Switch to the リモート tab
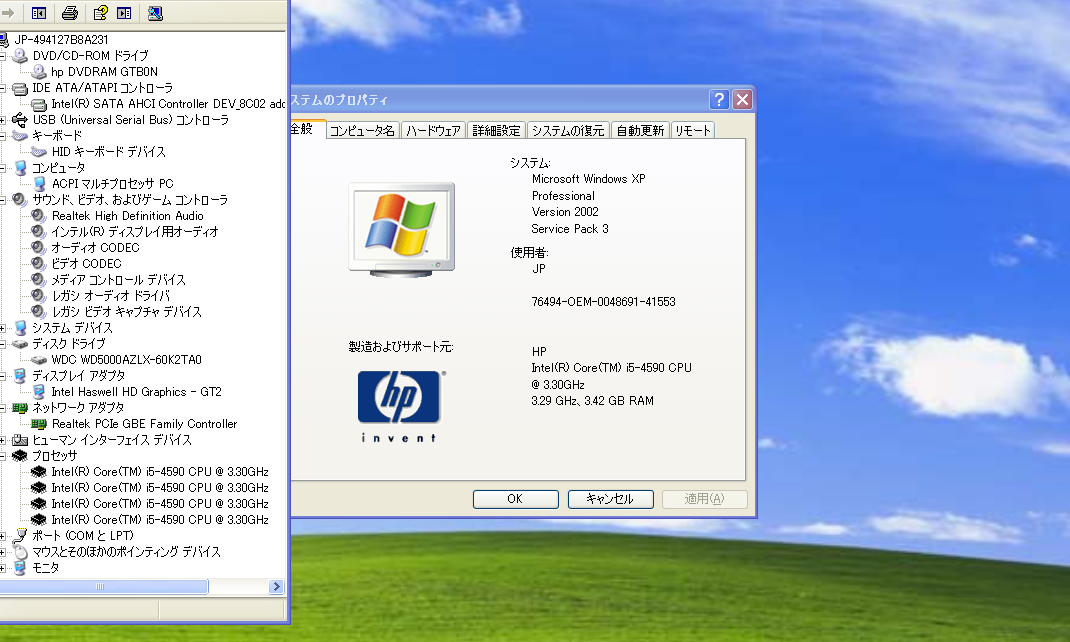This screenshot has width=1070, height=642. pos(693,130)
